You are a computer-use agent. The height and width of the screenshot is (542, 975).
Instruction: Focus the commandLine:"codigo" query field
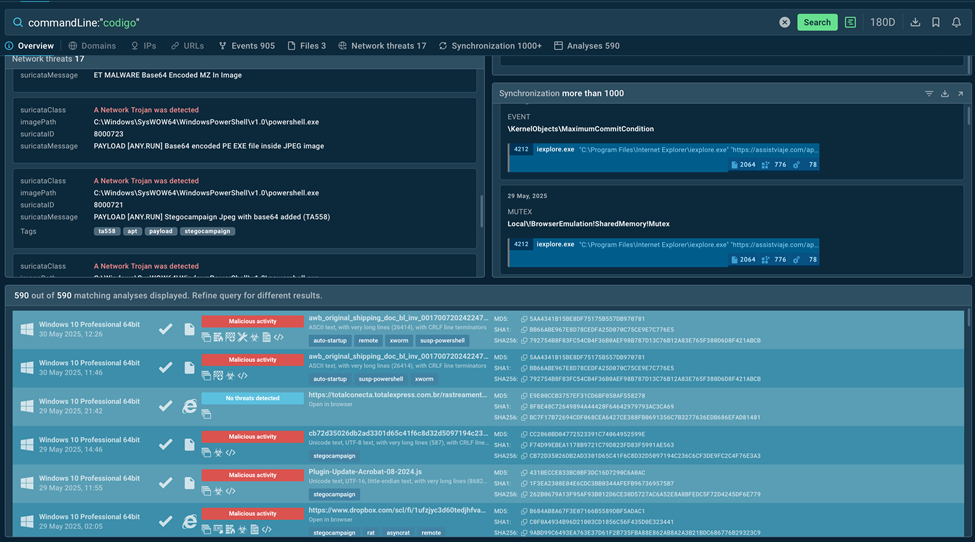point(398,22)
